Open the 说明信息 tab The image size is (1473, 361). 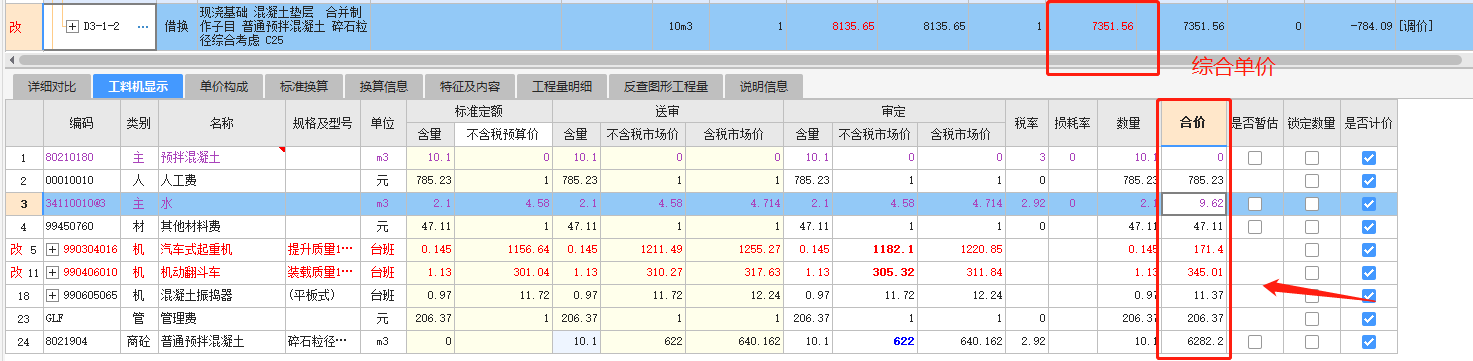pos(764,86)
